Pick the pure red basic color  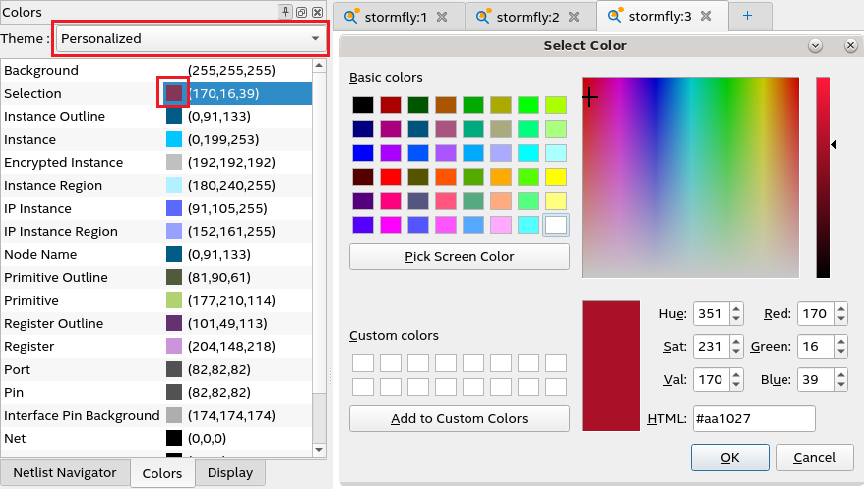click(390, 177)
